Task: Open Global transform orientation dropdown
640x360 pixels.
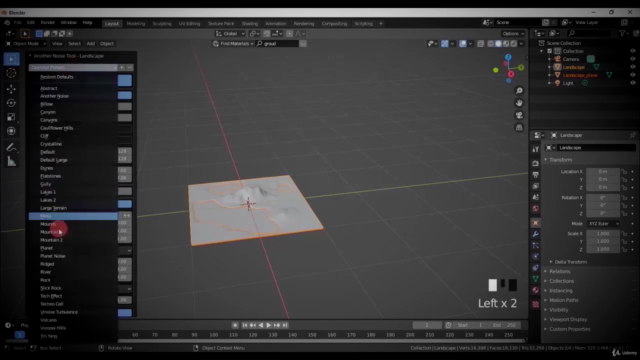Action: pyautogui.click(x=230, y=33)
